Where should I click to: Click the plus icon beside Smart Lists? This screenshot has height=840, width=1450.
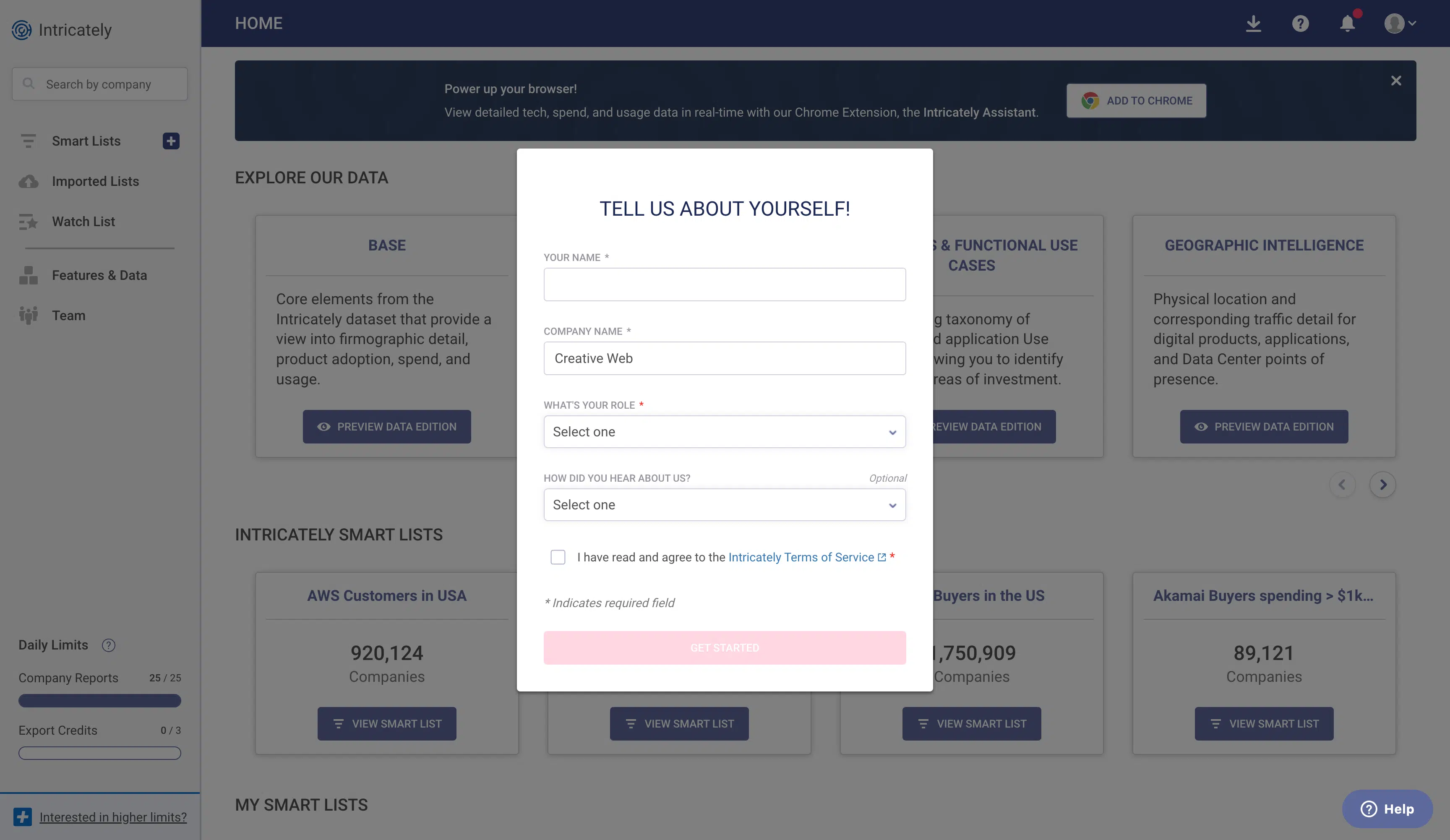(171, 141)
